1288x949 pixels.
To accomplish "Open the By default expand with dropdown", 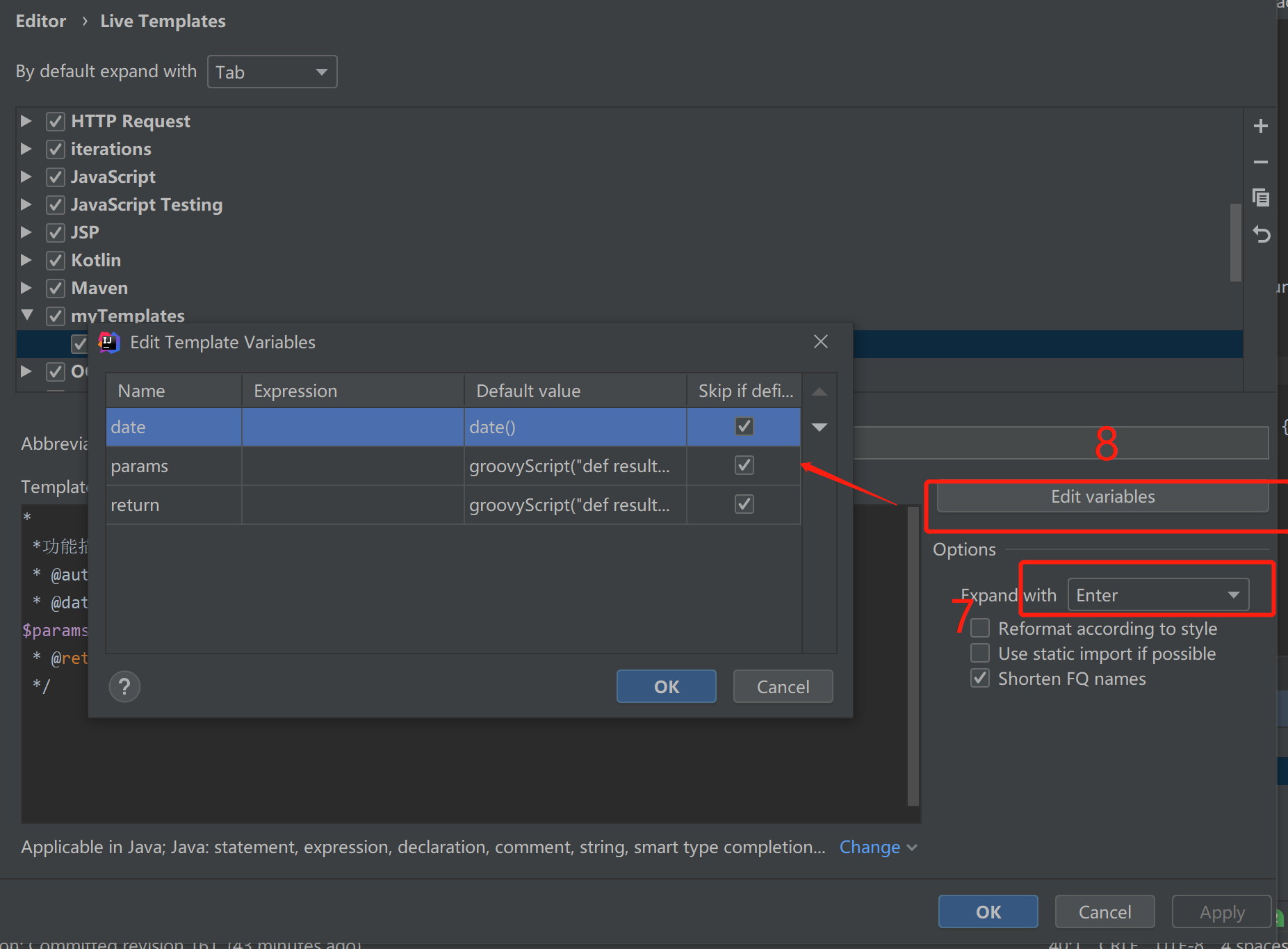I will (x=272, y=71).
